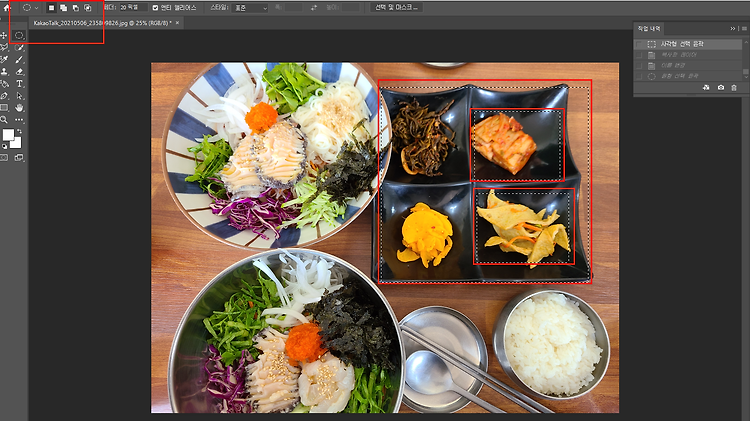Toggle Quick Mask mode
The width and height of the screenshot is (750, 421).
4,157
